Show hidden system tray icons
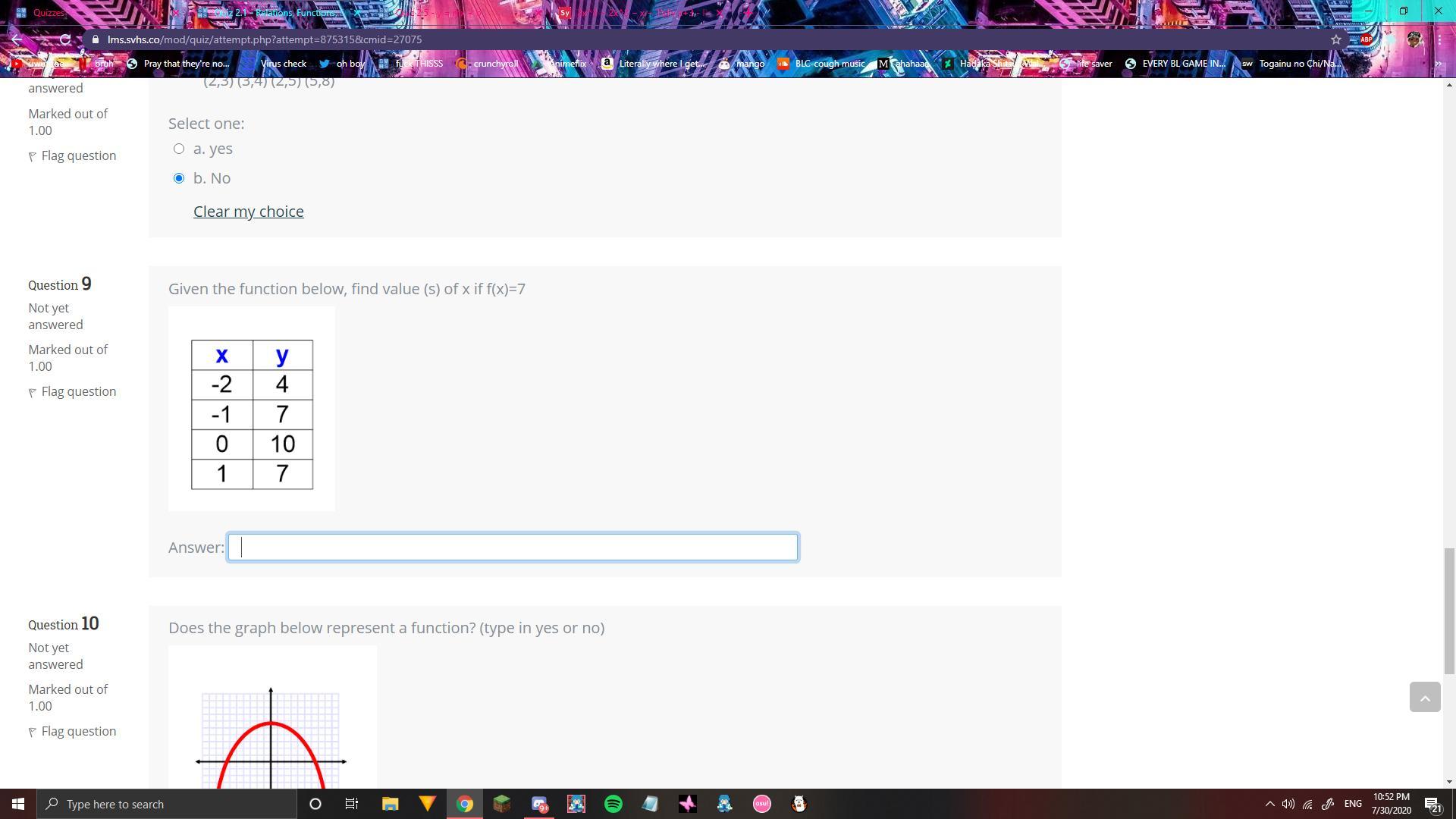This screenshot has height=819, width=1456. click(x=1269, y=804)
